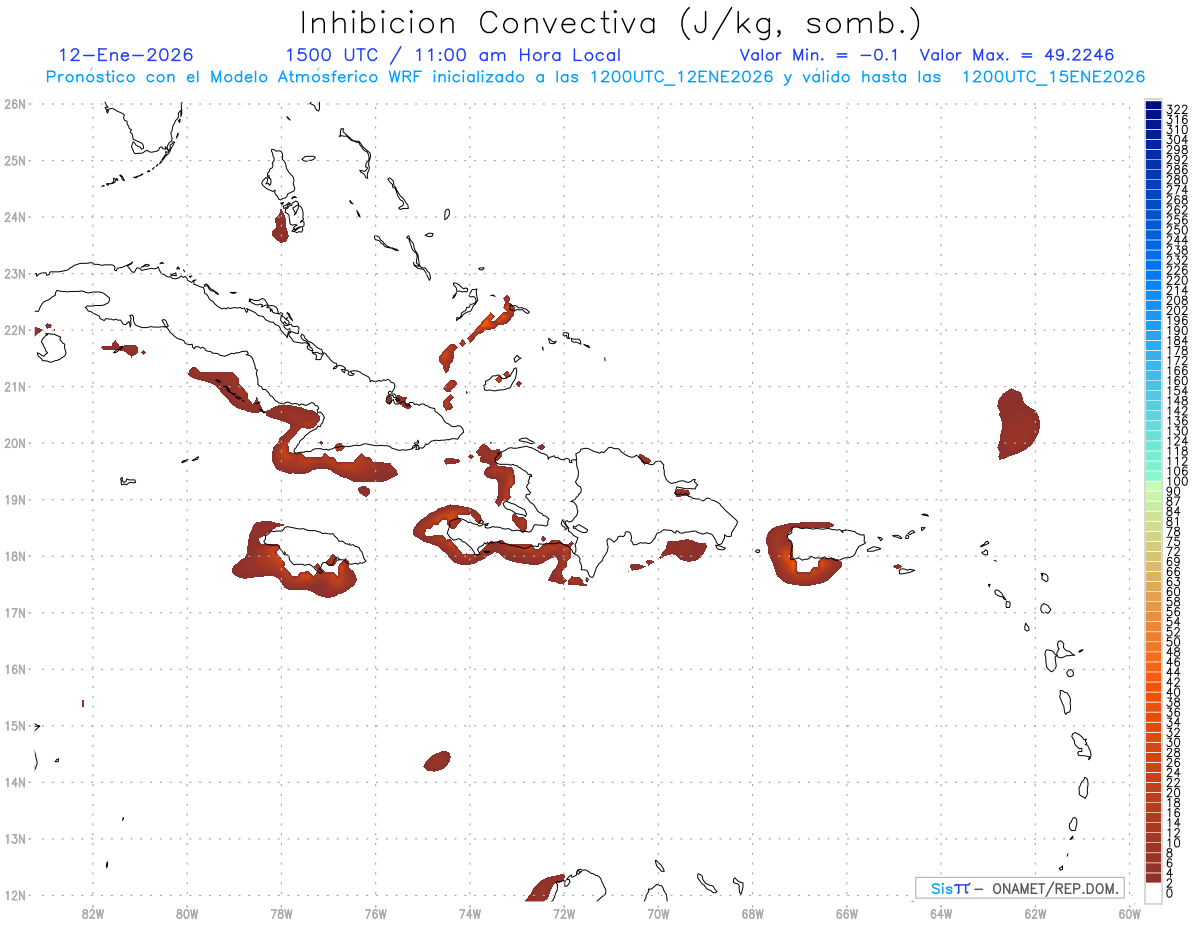
Task: Click the dark blue 322 swatch atop the colorbar
Action: click(1153, 106)
